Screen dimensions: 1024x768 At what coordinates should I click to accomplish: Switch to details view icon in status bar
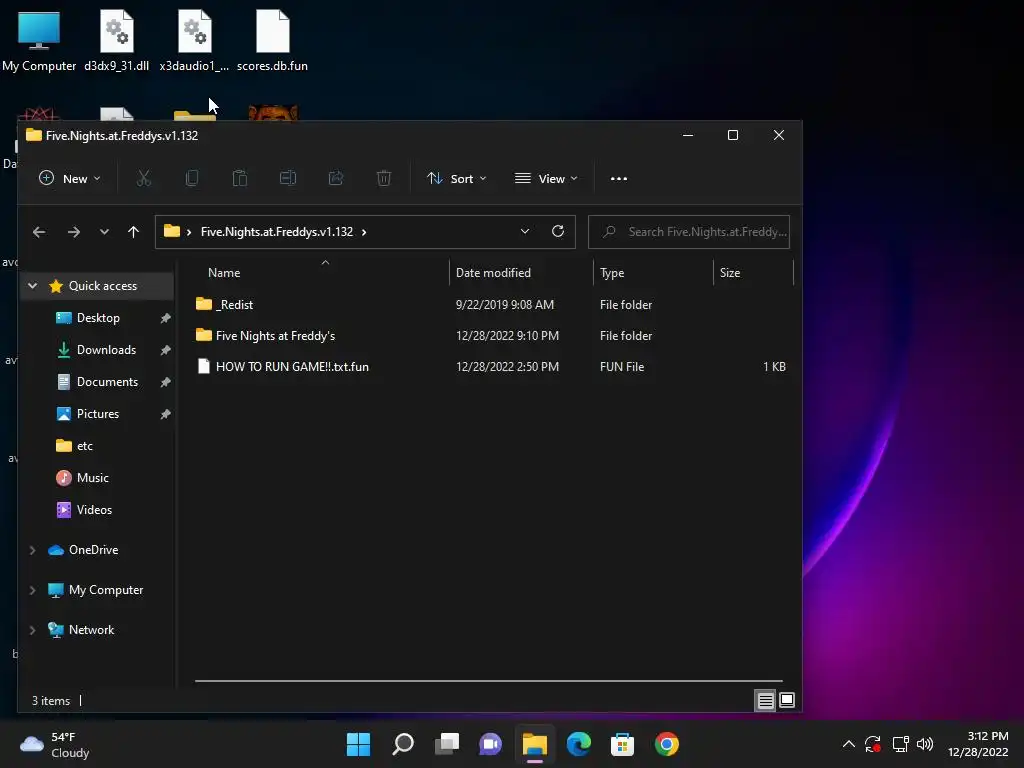(x=765, y=701)
